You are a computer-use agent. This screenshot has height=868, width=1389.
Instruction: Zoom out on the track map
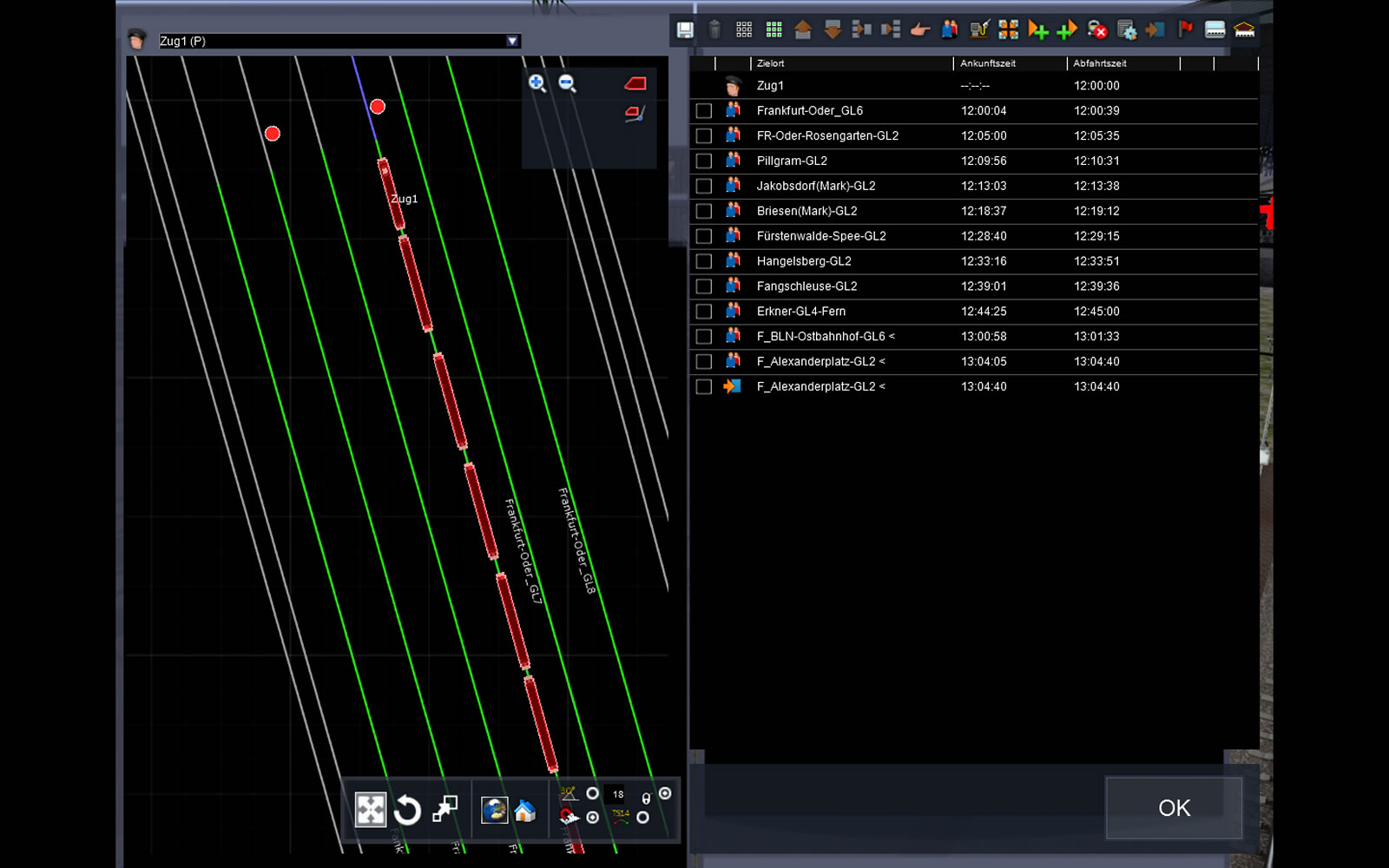click(568, 83)
